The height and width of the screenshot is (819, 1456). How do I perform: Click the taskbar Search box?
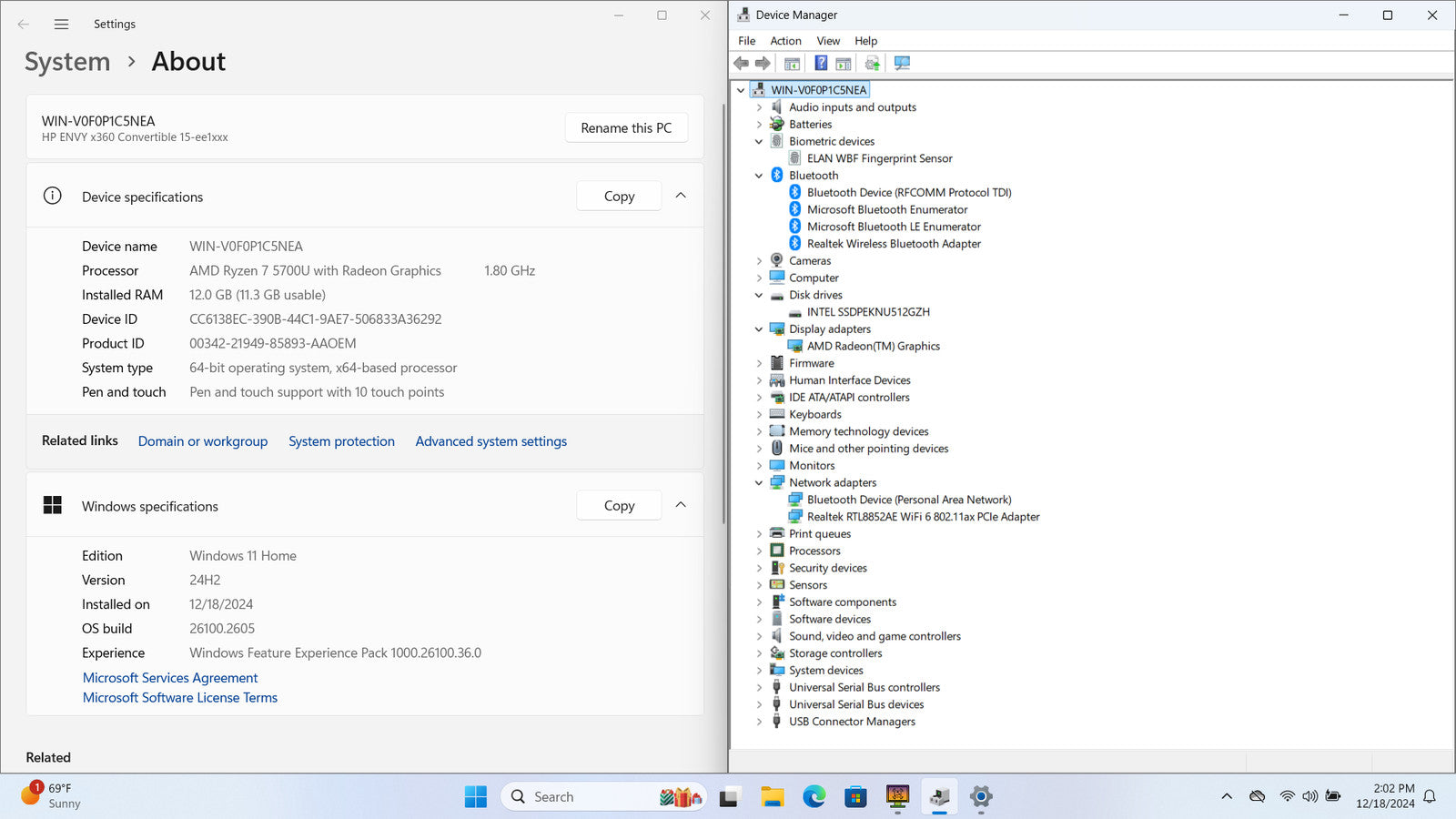(602, 797)
